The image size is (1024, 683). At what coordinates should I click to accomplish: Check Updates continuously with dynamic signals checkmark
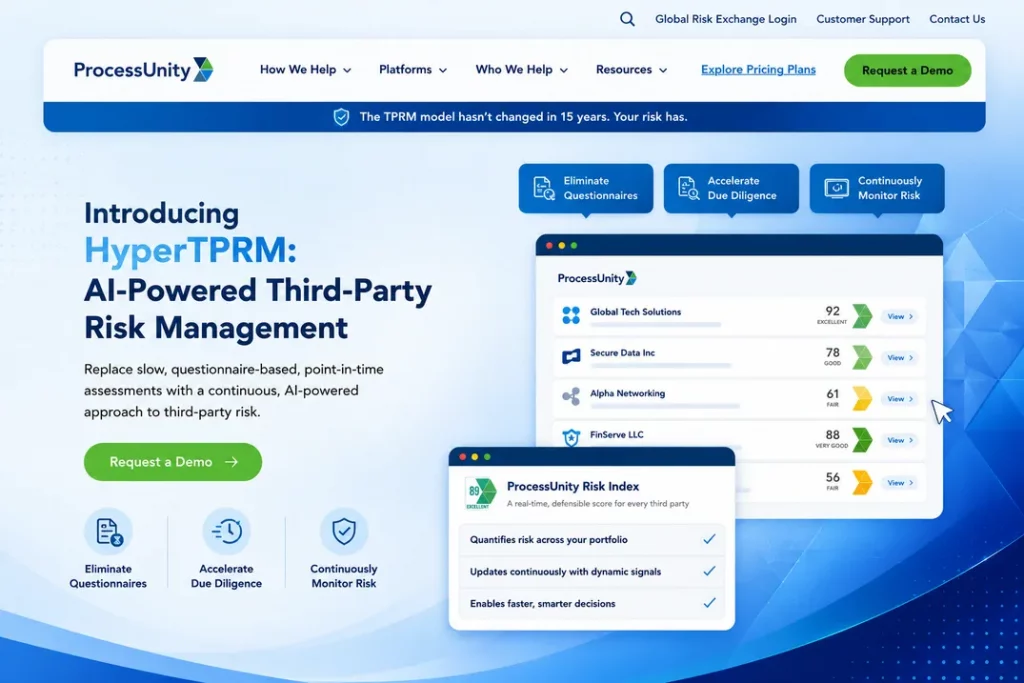(709, 571)
